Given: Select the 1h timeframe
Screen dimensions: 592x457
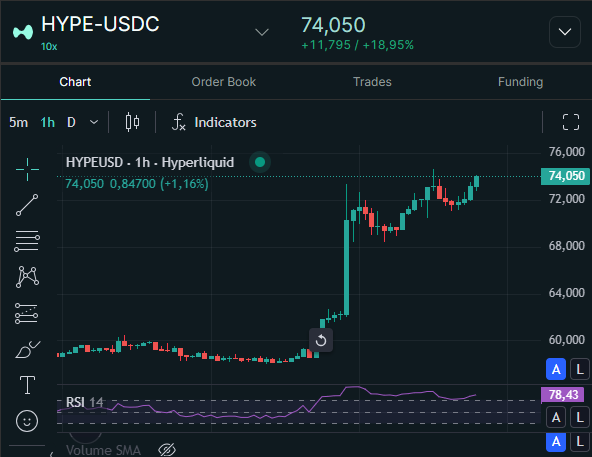Looking at the screenshot, I should click(48, 122).
